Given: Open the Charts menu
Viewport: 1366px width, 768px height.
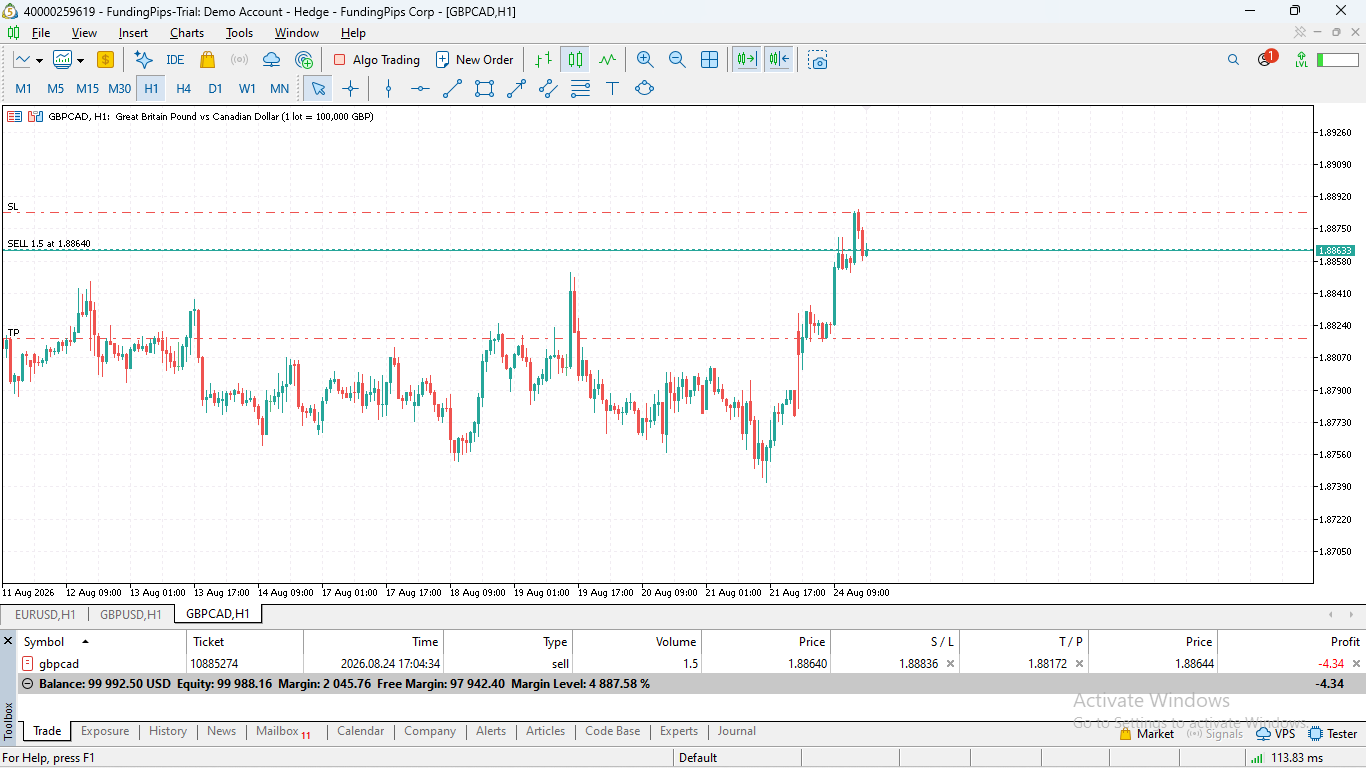Looking at the screenshot, I should [x=187, y=33].
